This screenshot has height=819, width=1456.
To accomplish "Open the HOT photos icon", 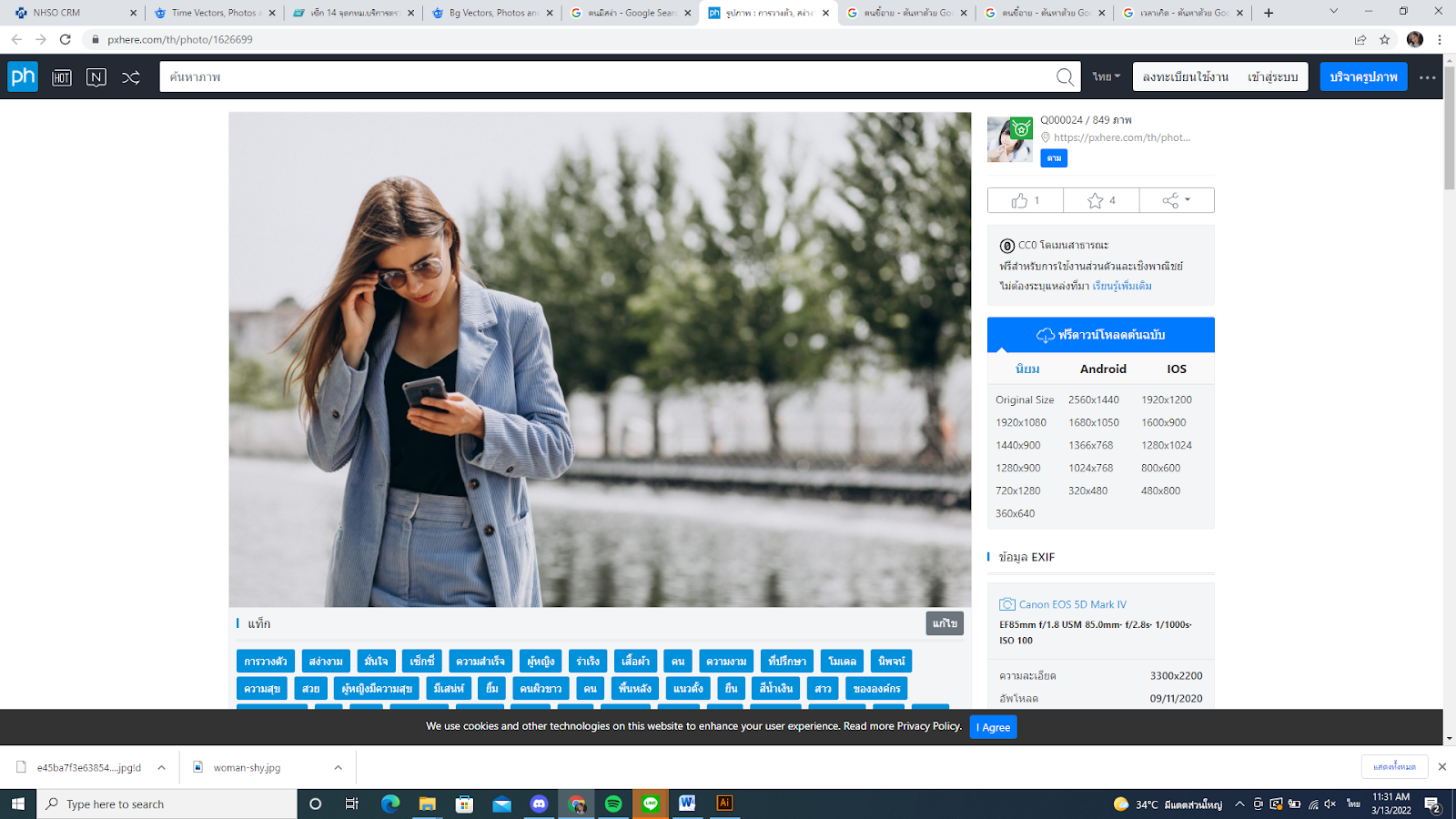I will click(62, 77).
